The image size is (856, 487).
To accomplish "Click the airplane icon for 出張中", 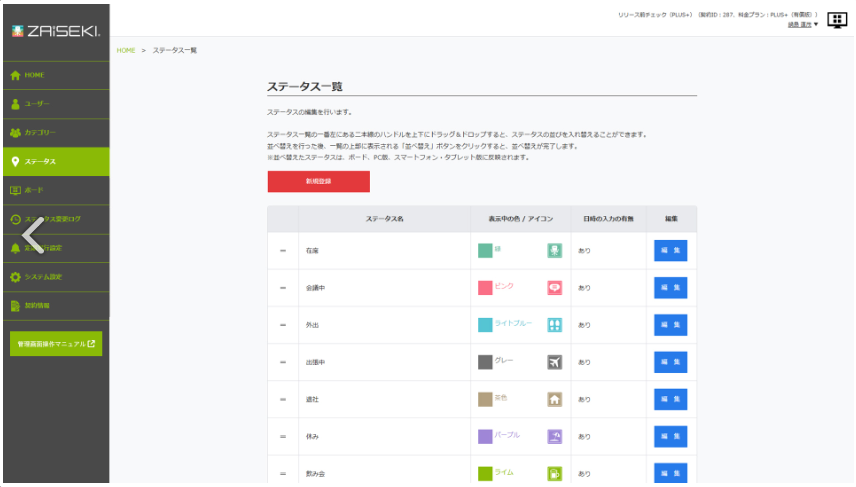I will (x=554, y=362).
